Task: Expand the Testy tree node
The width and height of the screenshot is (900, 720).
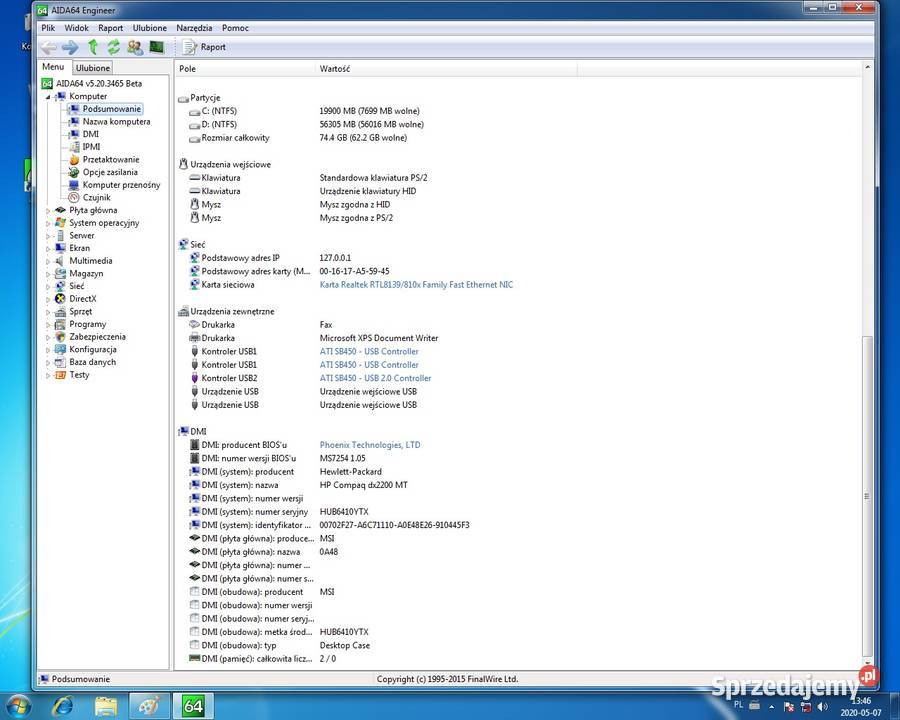Action: [48, 376]
